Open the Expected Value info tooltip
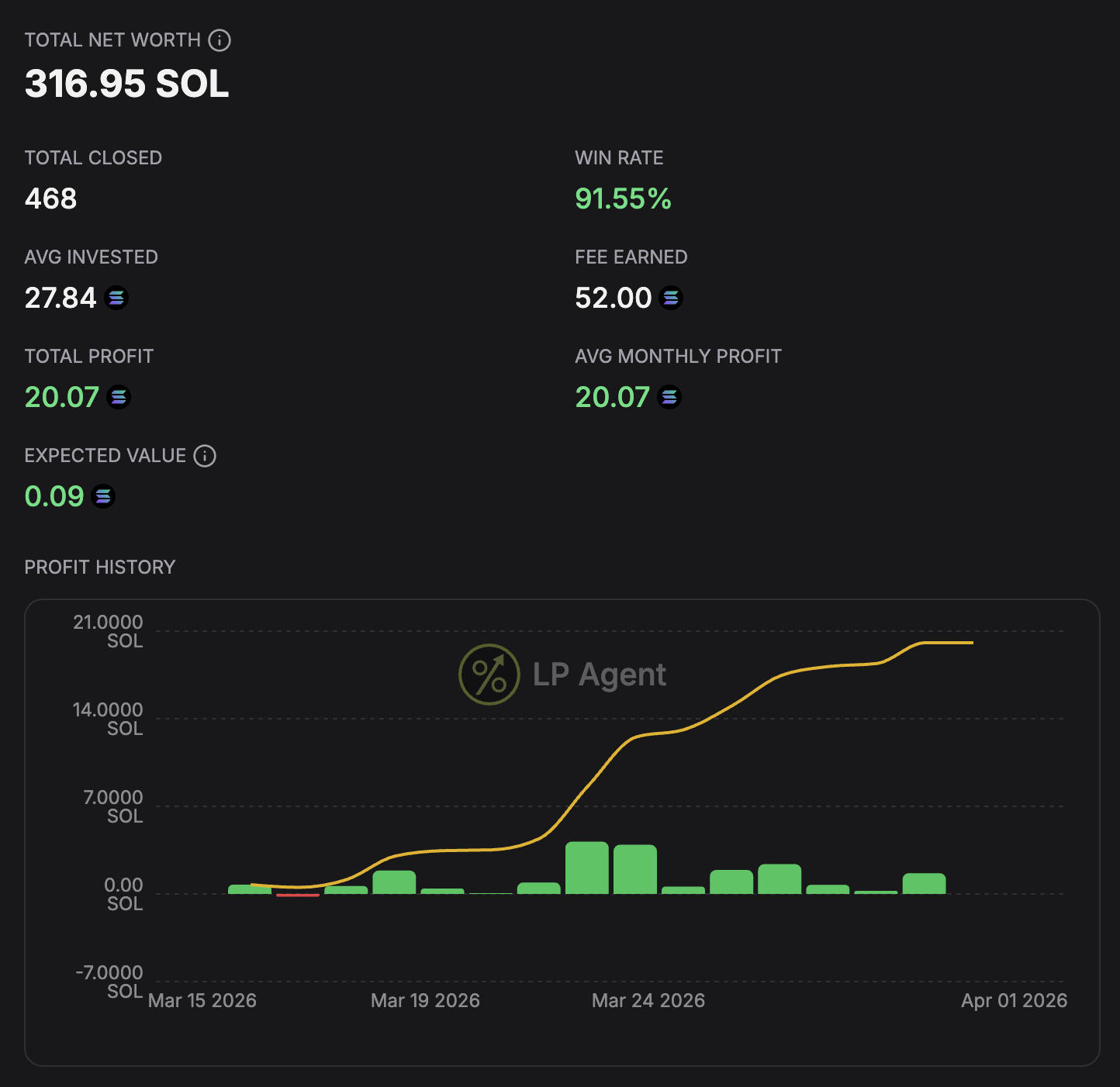The width and height of the screenshot is (1120, 1087). [x=205, y=456]
